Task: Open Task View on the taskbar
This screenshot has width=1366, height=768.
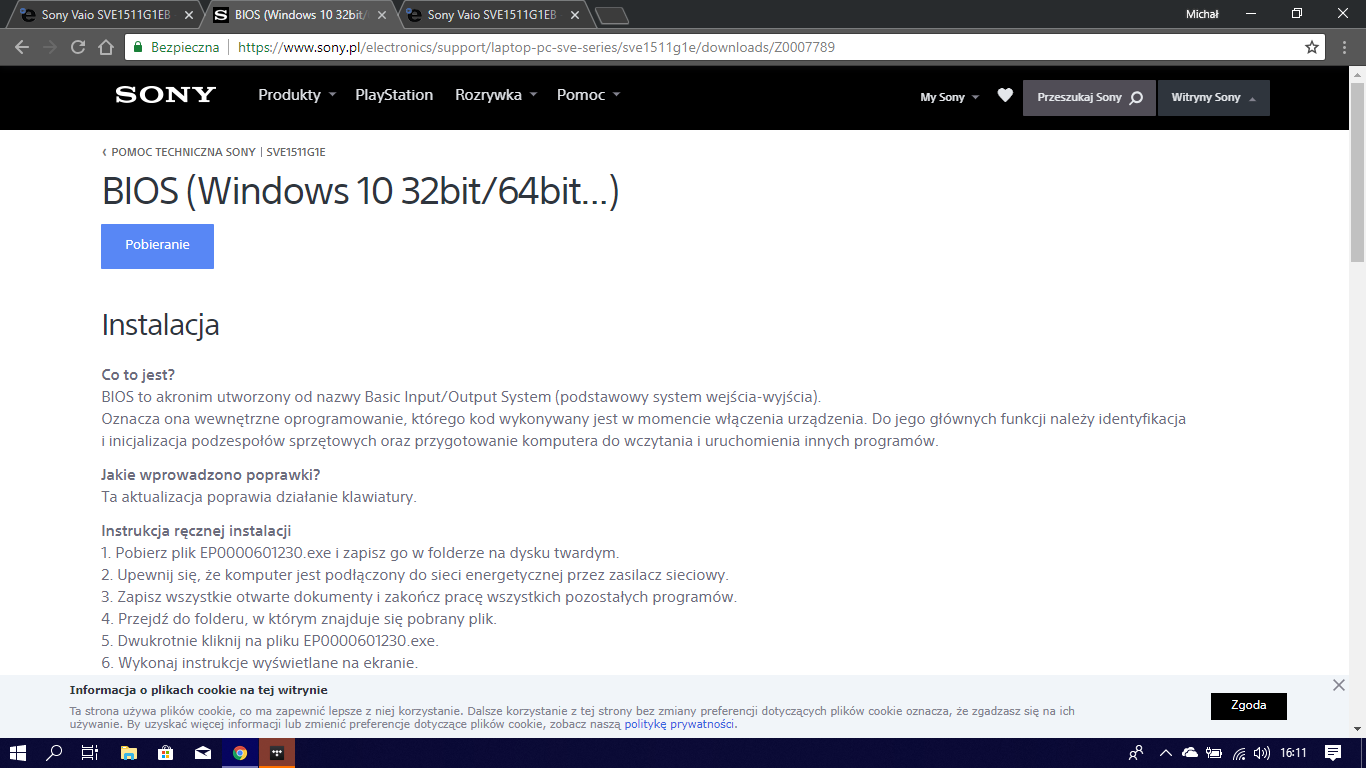Action: (x=90, y=753)
